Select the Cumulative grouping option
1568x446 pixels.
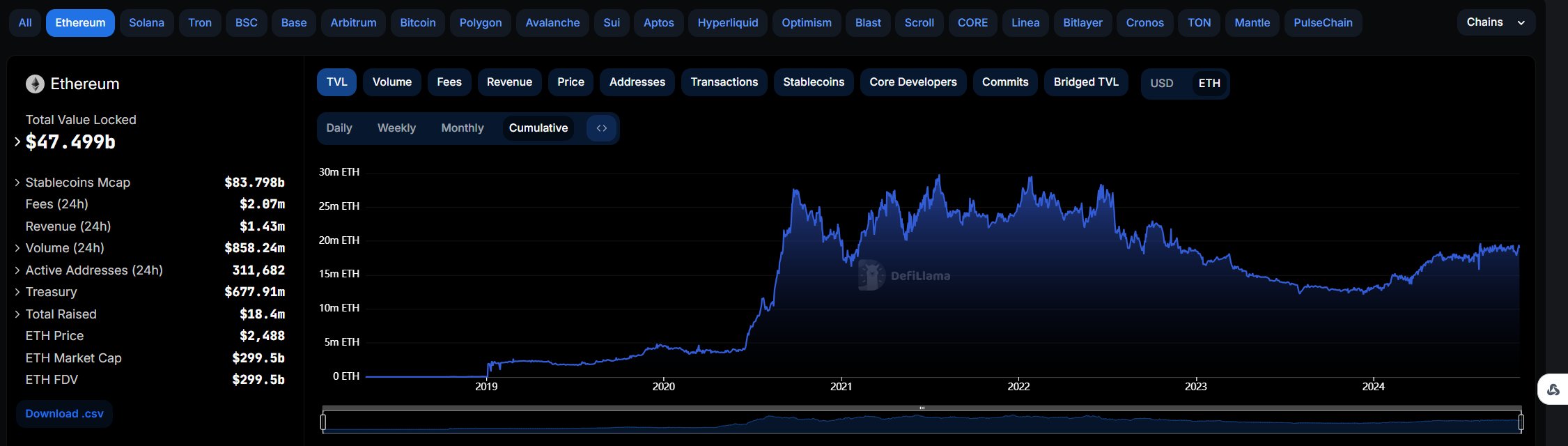pyautogui.click(x=538, y=128)
